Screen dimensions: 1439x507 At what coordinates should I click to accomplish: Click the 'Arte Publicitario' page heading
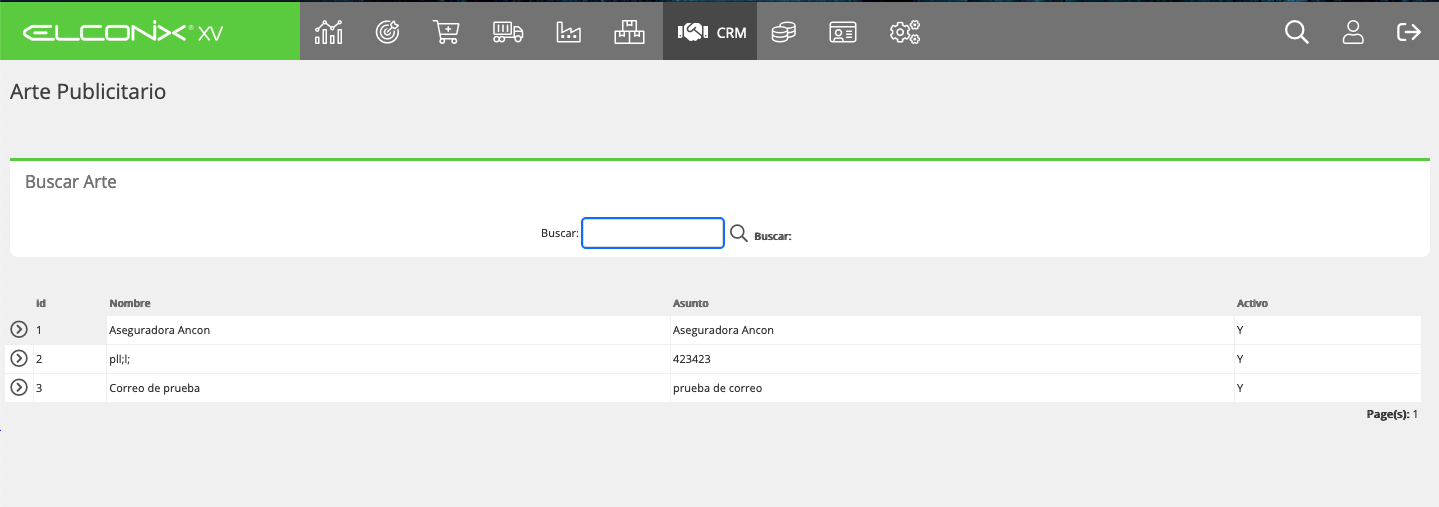click(88, 92)
